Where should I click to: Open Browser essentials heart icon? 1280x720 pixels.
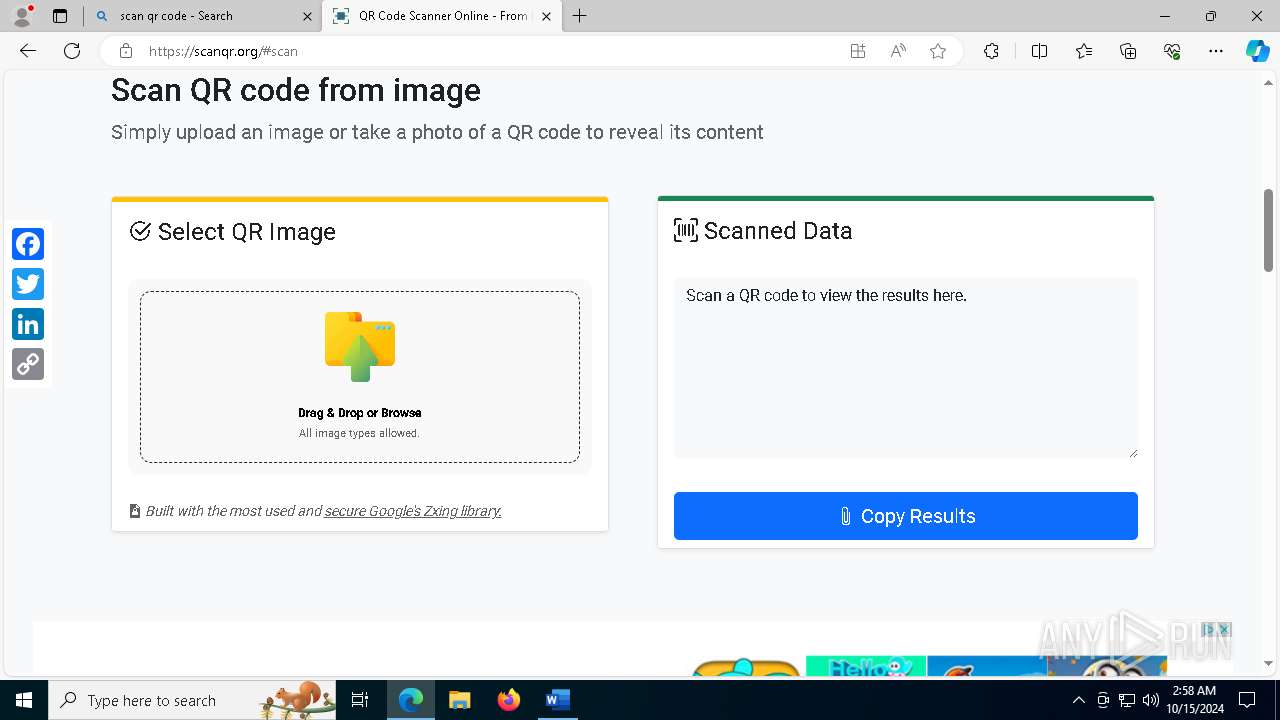(1172, 51)
